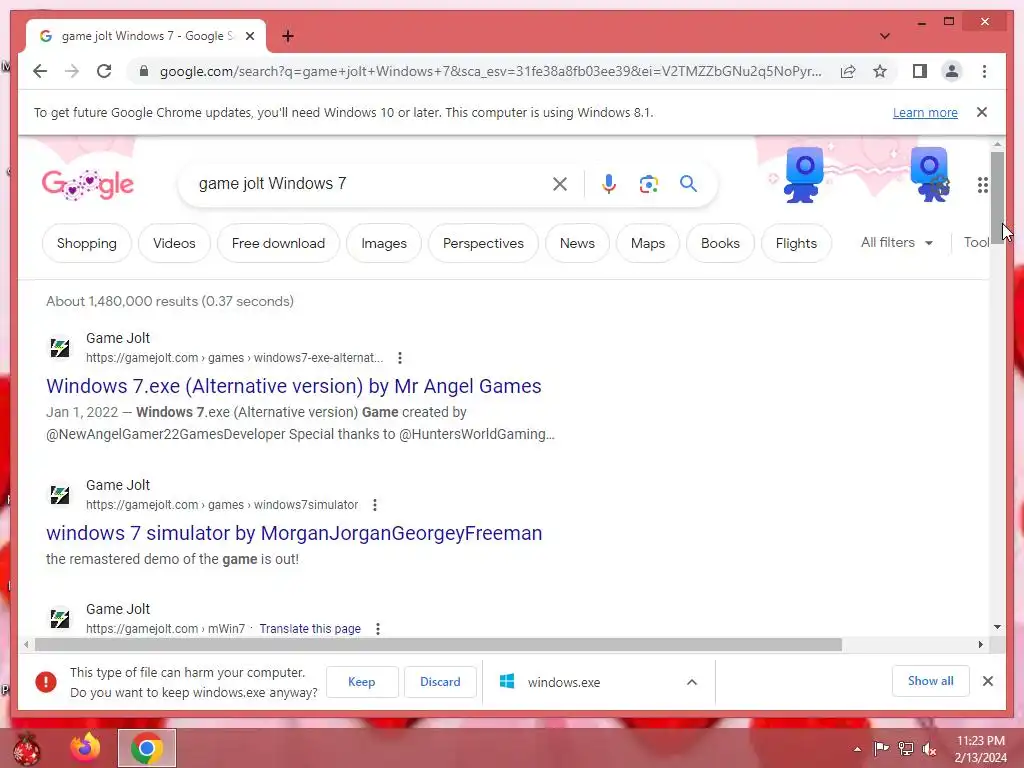Image resolution: width=1024 pixels, height=768 pixels.
Task: Click the vertical scrollbar thumb
Action: point(997,197)
